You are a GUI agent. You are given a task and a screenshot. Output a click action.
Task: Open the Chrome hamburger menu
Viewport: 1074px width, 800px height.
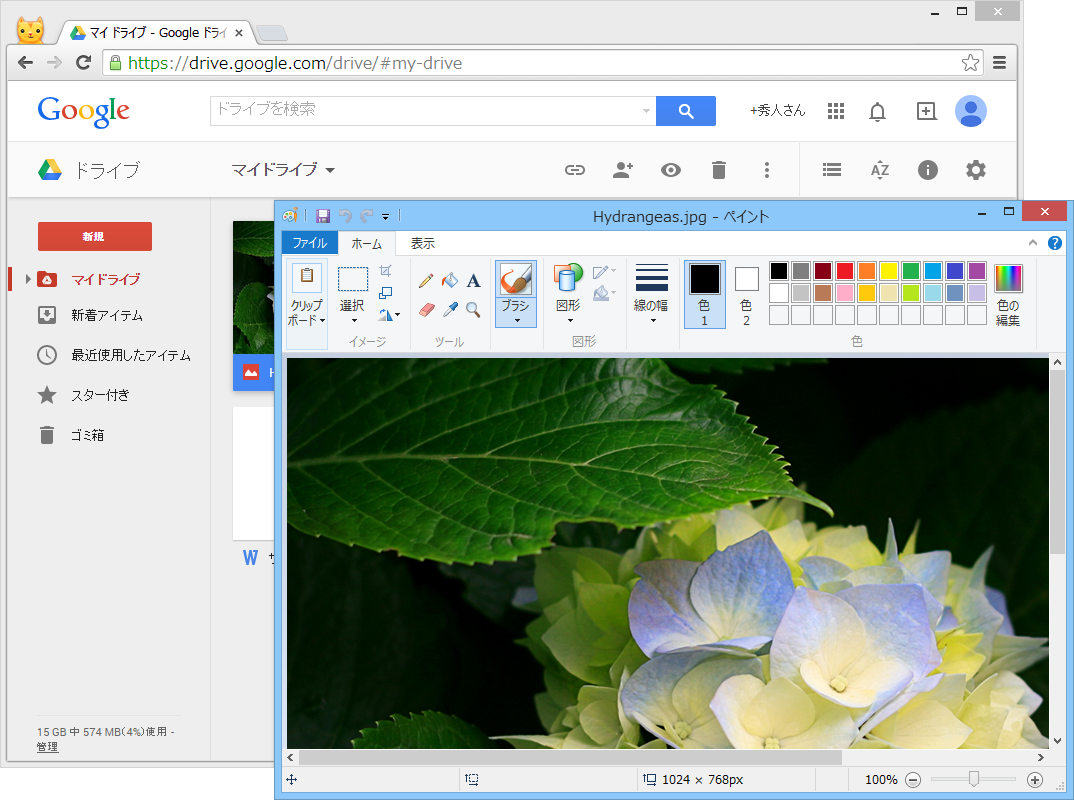[x=999, y=63]
